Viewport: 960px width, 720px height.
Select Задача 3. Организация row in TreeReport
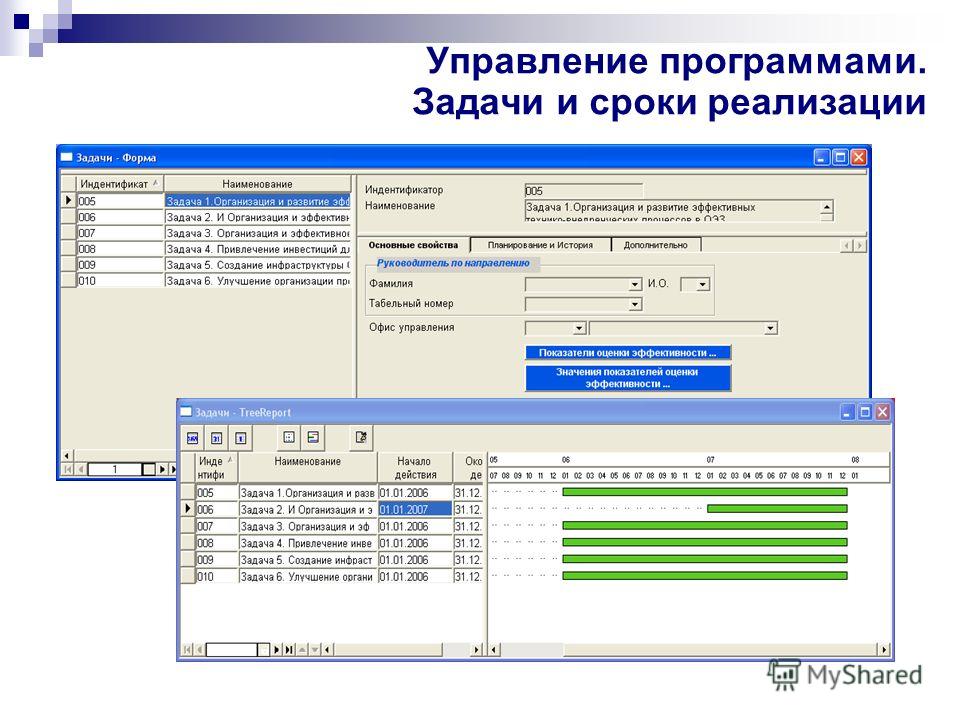307,527
